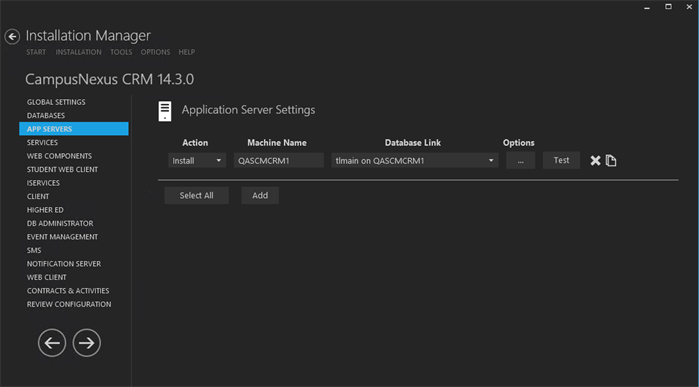Open the CLIENT section

point(38,196)
